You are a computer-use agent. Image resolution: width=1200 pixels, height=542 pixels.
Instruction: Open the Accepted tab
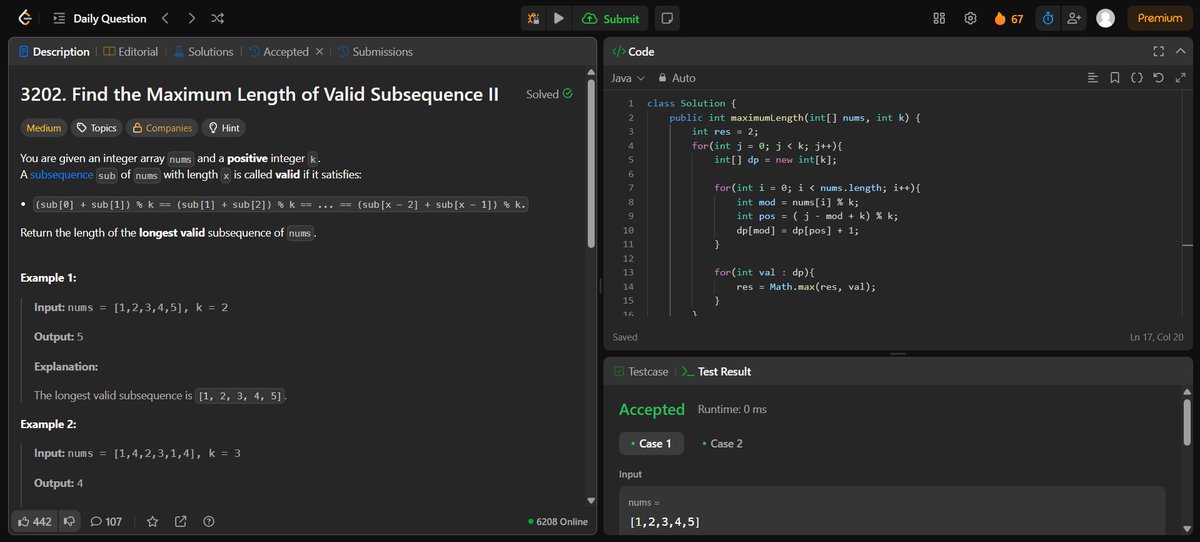[x=279, y=52]
